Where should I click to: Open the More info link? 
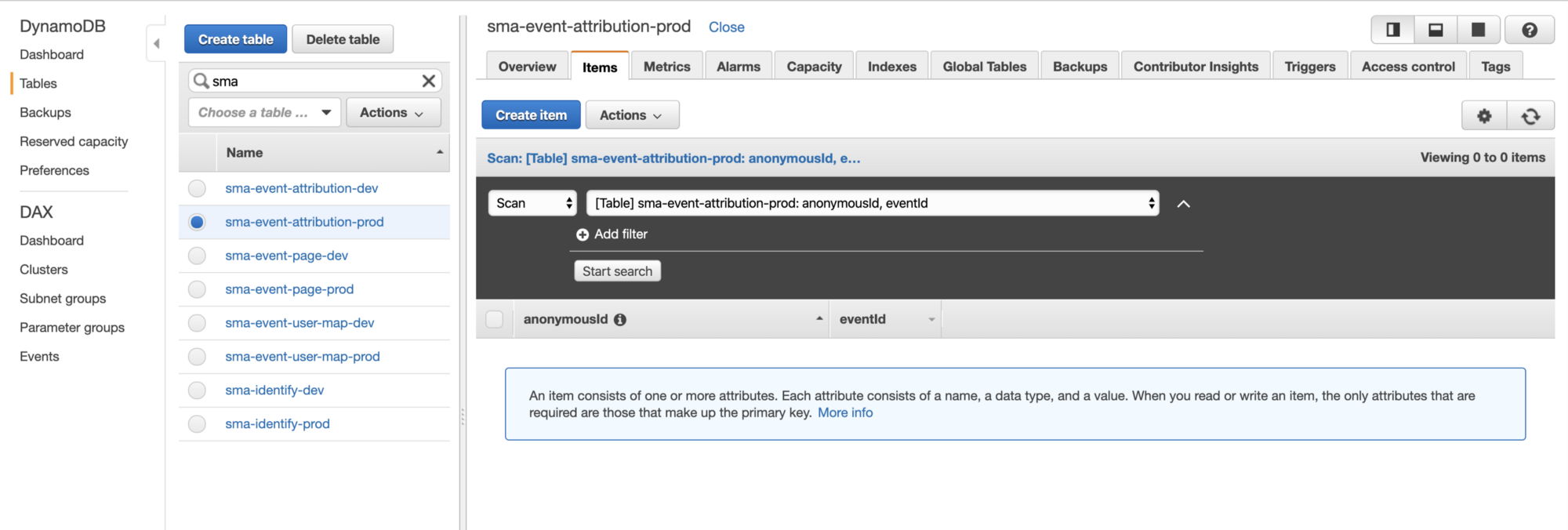point(845,413)
